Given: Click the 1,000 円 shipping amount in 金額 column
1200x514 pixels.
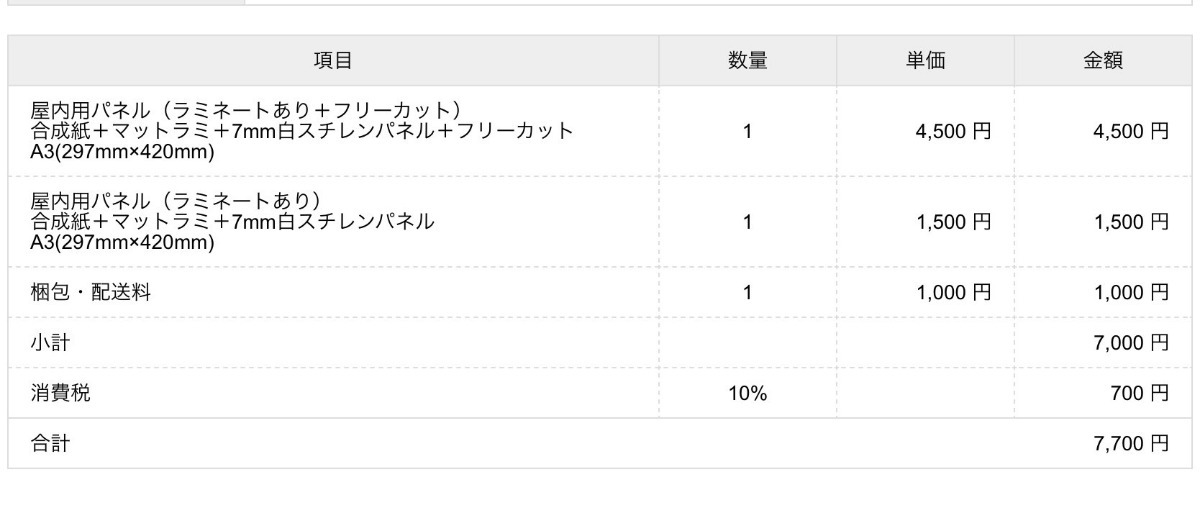Looking at the screenshot, I should [x=1131, y=293].
